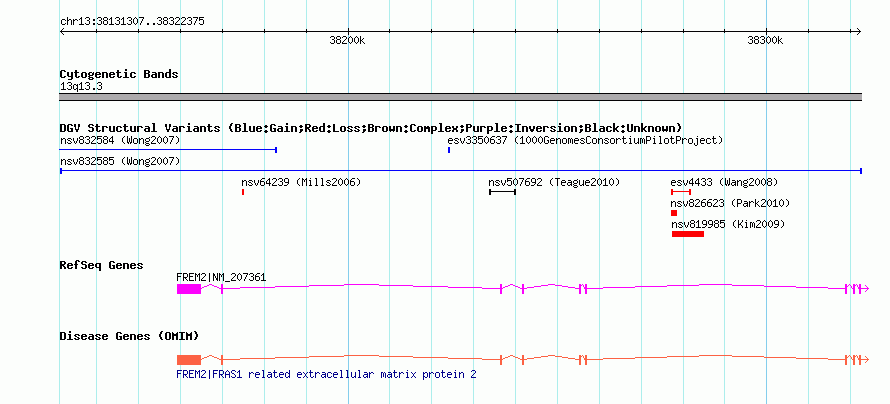Open esv3350637 1000GenomesConsortiumPilotProject label
Image resolution: width=890 pixels, height=404 pixels.
pyautogui.click(x=585, y=140)
